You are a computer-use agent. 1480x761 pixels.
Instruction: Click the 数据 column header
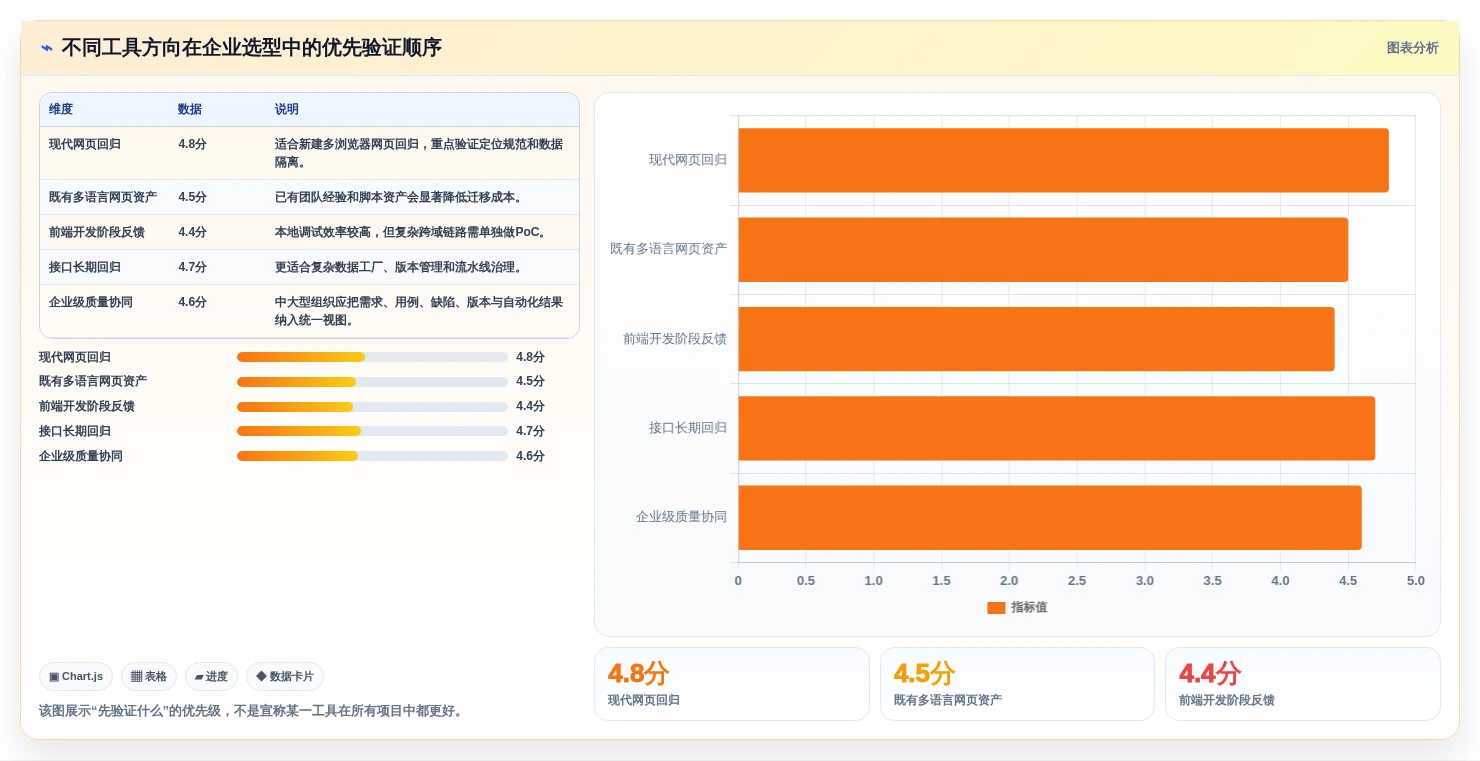tap(190, 110)
